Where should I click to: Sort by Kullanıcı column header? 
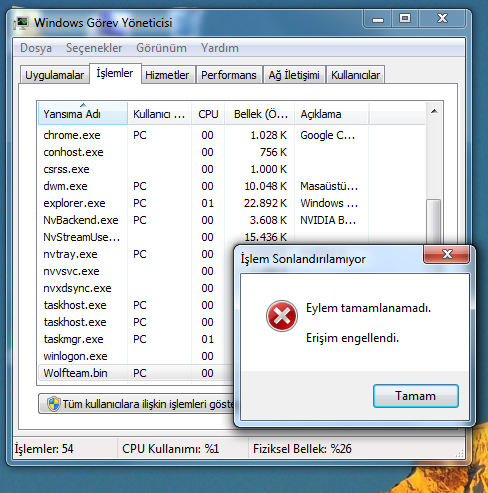tap(159, 114)
